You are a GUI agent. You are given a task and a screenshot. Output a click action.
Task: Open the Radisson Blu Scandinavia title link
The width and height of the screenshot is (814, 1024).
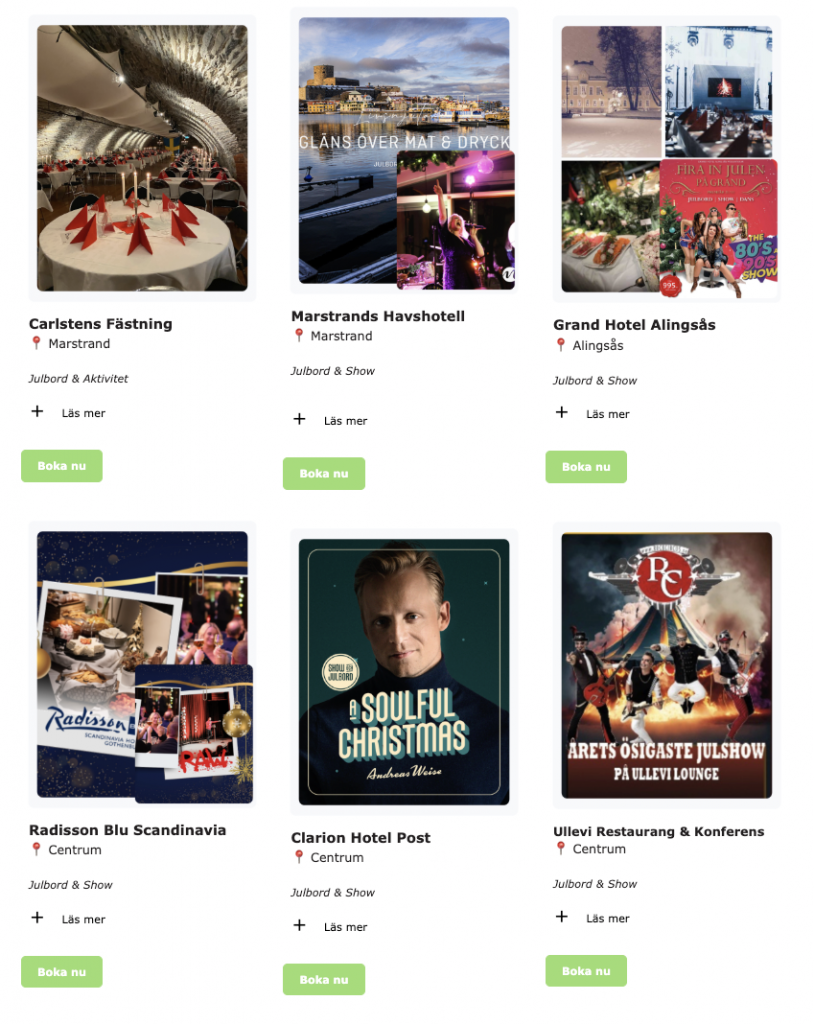pyautogui.click(x=127, y=830)
